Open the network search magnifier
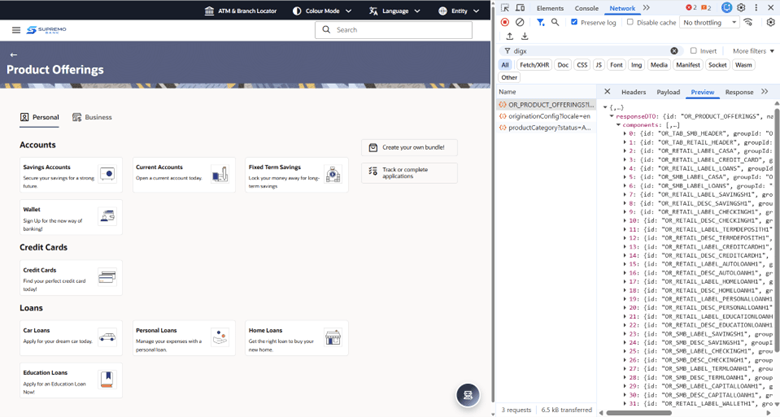 (555, 22)
